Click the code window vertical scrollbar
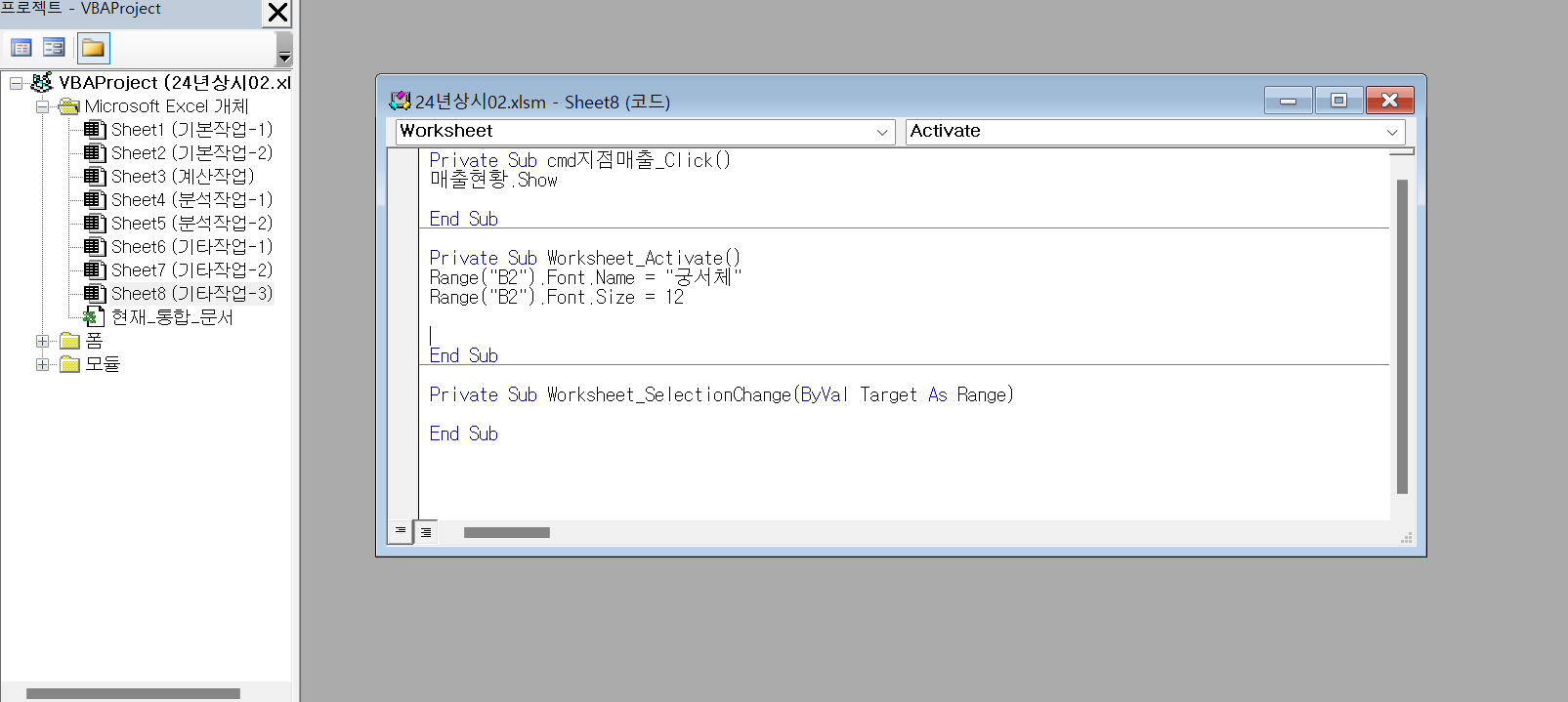The image size is (1568, 702). coord(1402,336)
